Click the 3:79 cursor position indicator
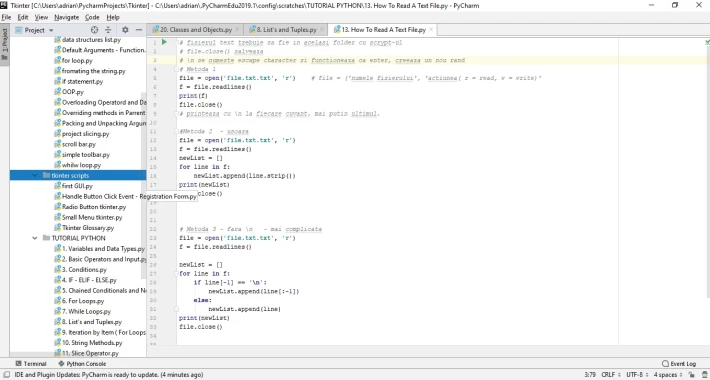 click(x=590, y=375)
